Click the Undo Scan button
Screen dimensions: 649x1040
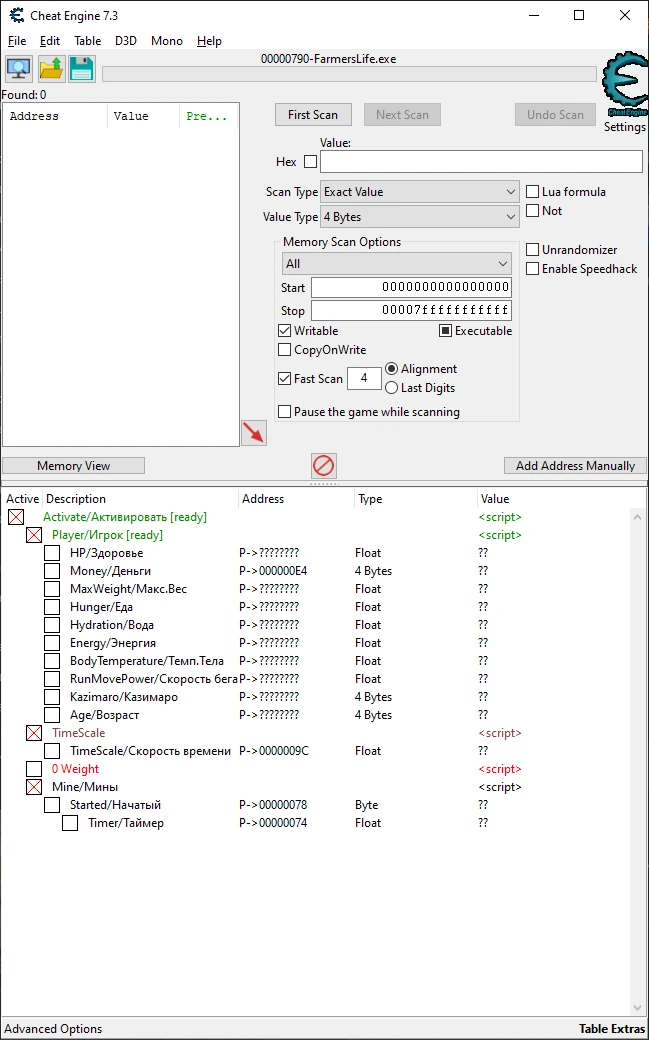(x=555, y=115)
